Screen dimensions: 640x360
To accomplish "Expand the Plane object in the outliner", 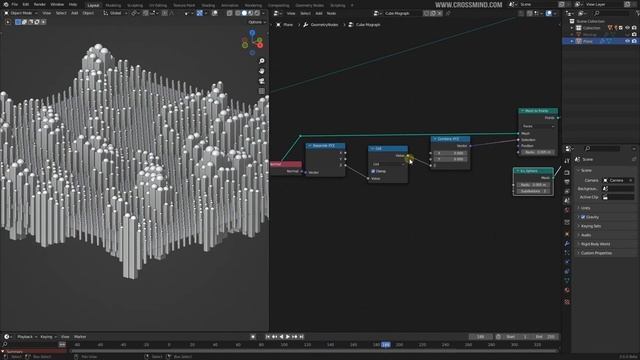I will click(572, 41).
